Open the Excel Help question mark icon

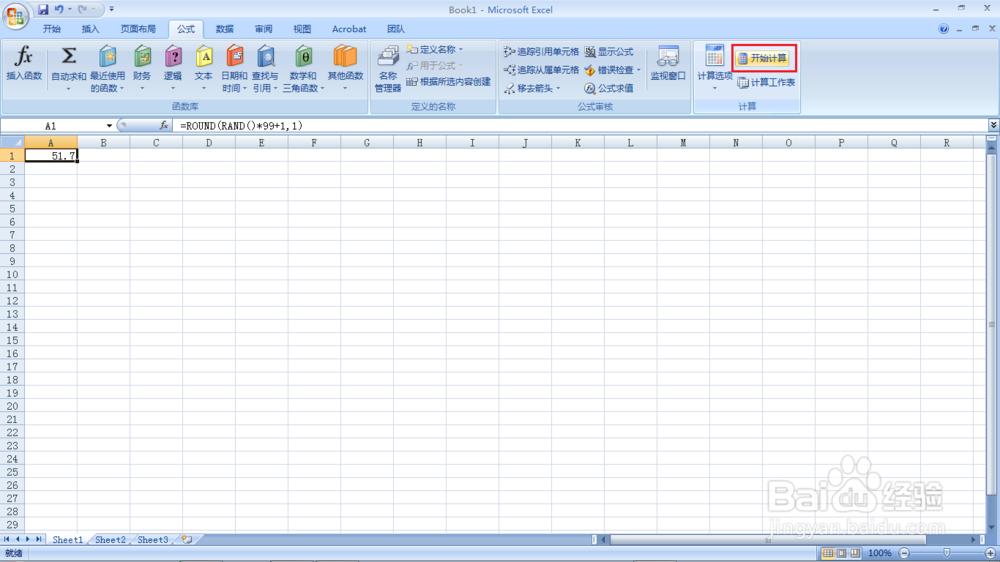943,29
